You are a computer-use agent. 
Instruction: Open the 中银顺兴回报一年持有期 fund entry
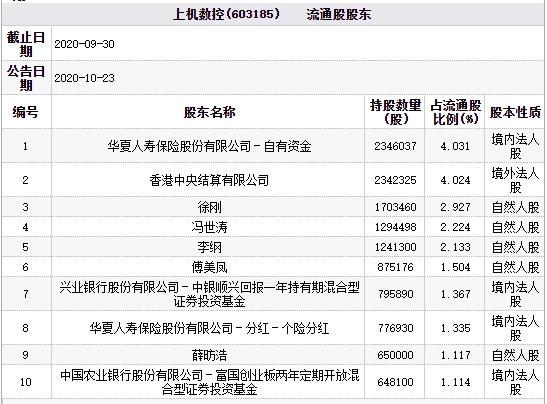(x=209, y=294)
